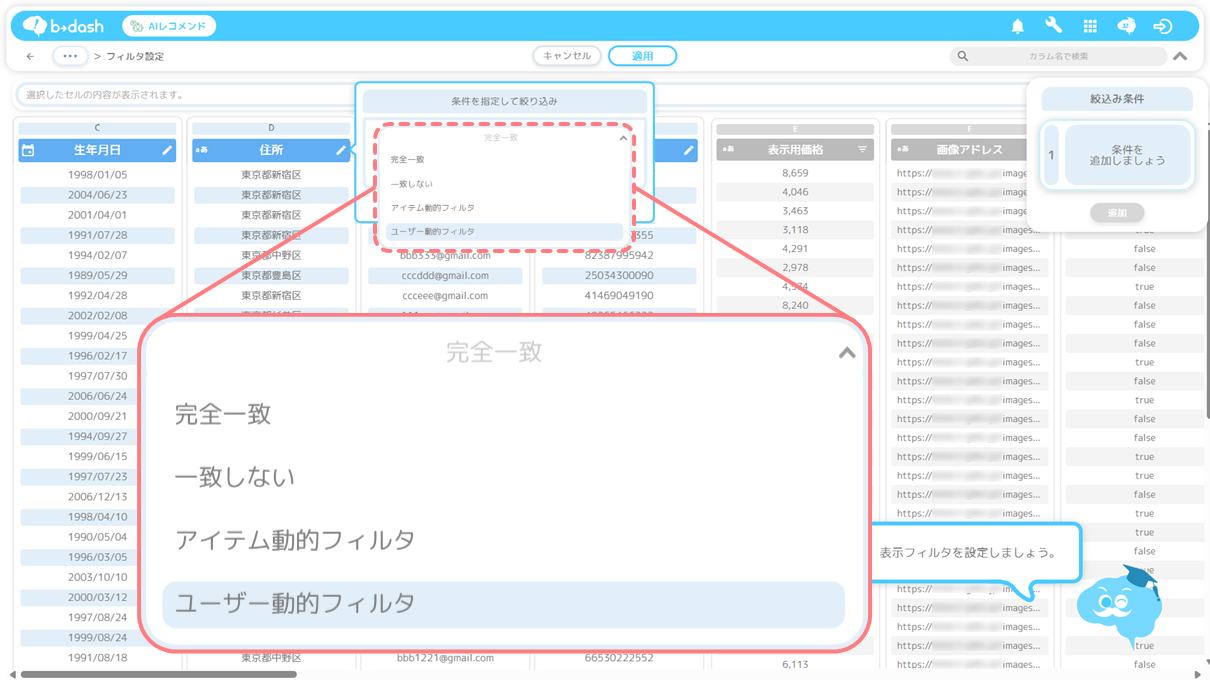Image resolution: width=1210 pixels, height=680 pixels.
Task: Click the pencil edit icon on 住所 column
Action: click(341, 150)
